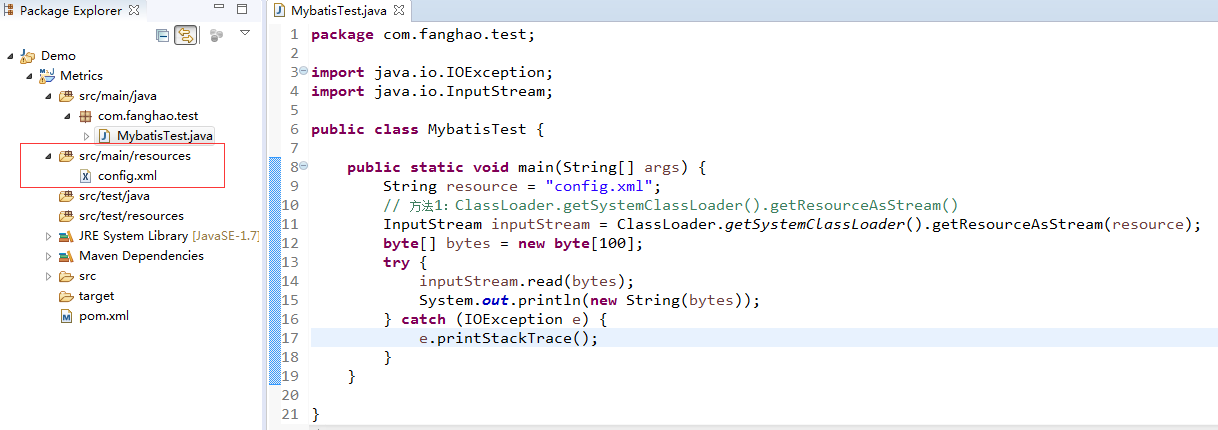Select src/test/java label in tree
This screenshot has height=430, width=1218.
[x=115, y=196]
